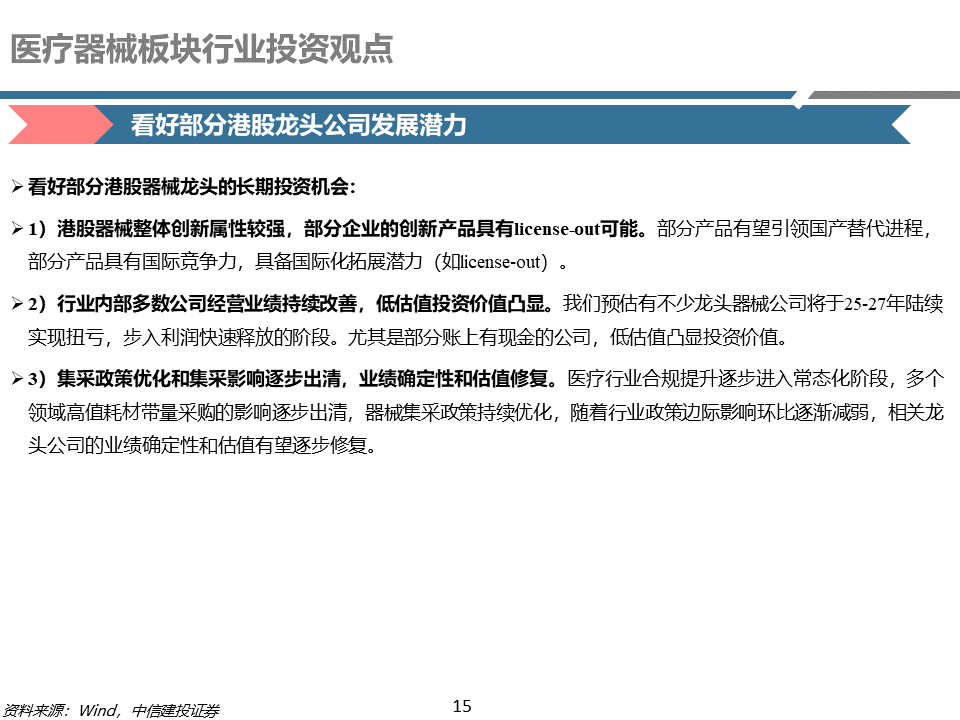The image size is (960, 720).
Task: Click the arrow bullet before item 2)
Action: click(17, 304)
